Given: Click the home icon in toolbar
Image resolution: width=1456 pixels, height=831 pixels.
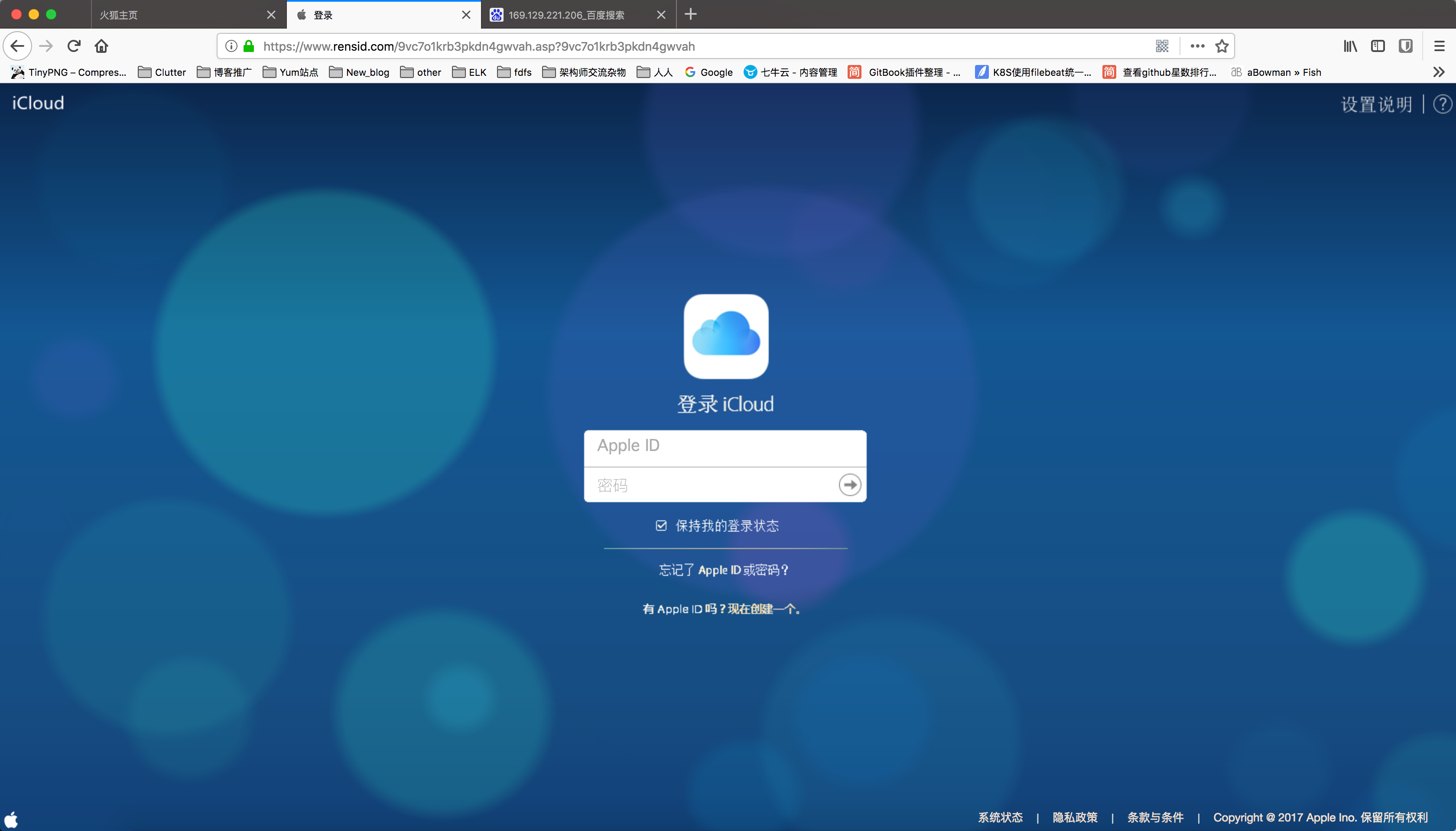Looking at the screenshot, I should (101, 45).
